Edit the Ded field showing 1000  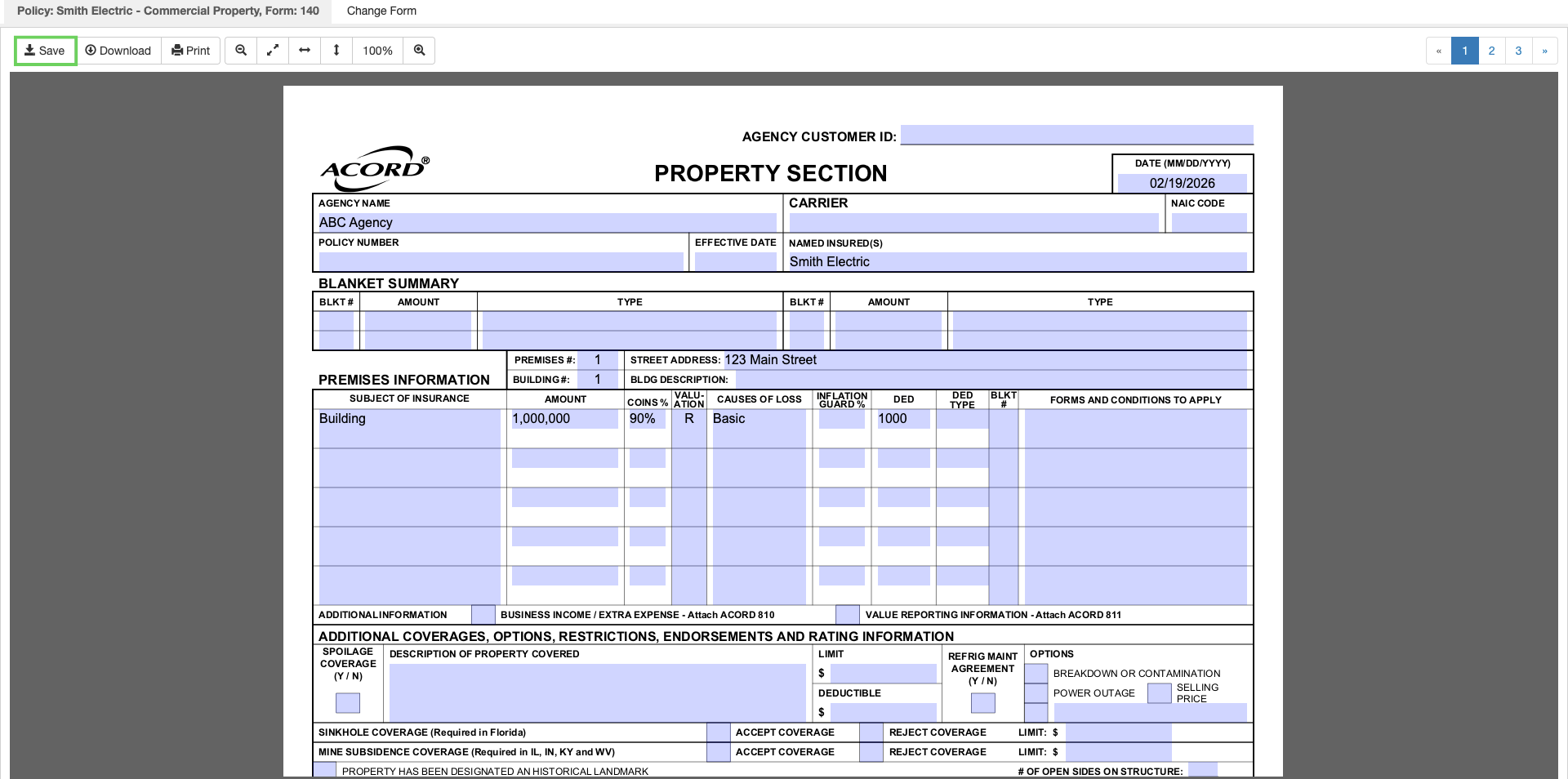(903, 419)
